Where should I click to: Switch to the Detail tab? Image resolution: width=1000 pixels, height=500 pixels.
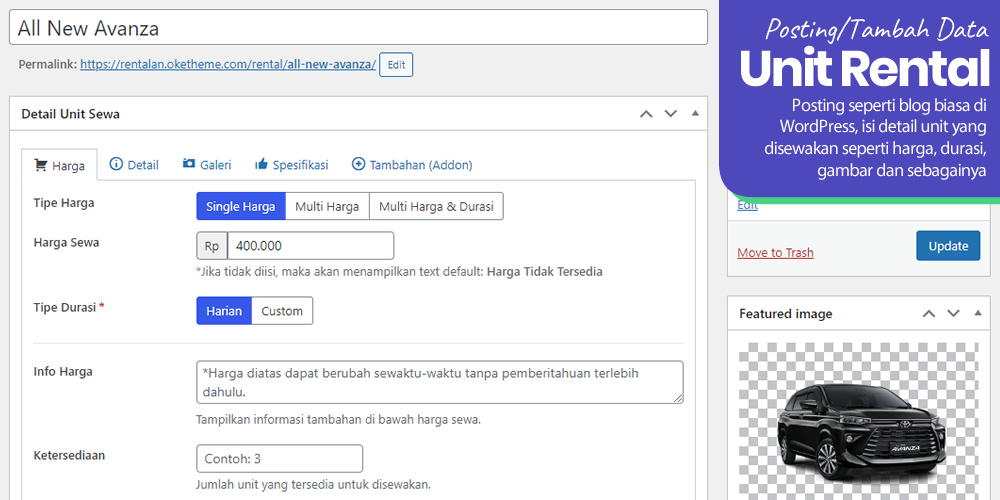coord(134,165)
